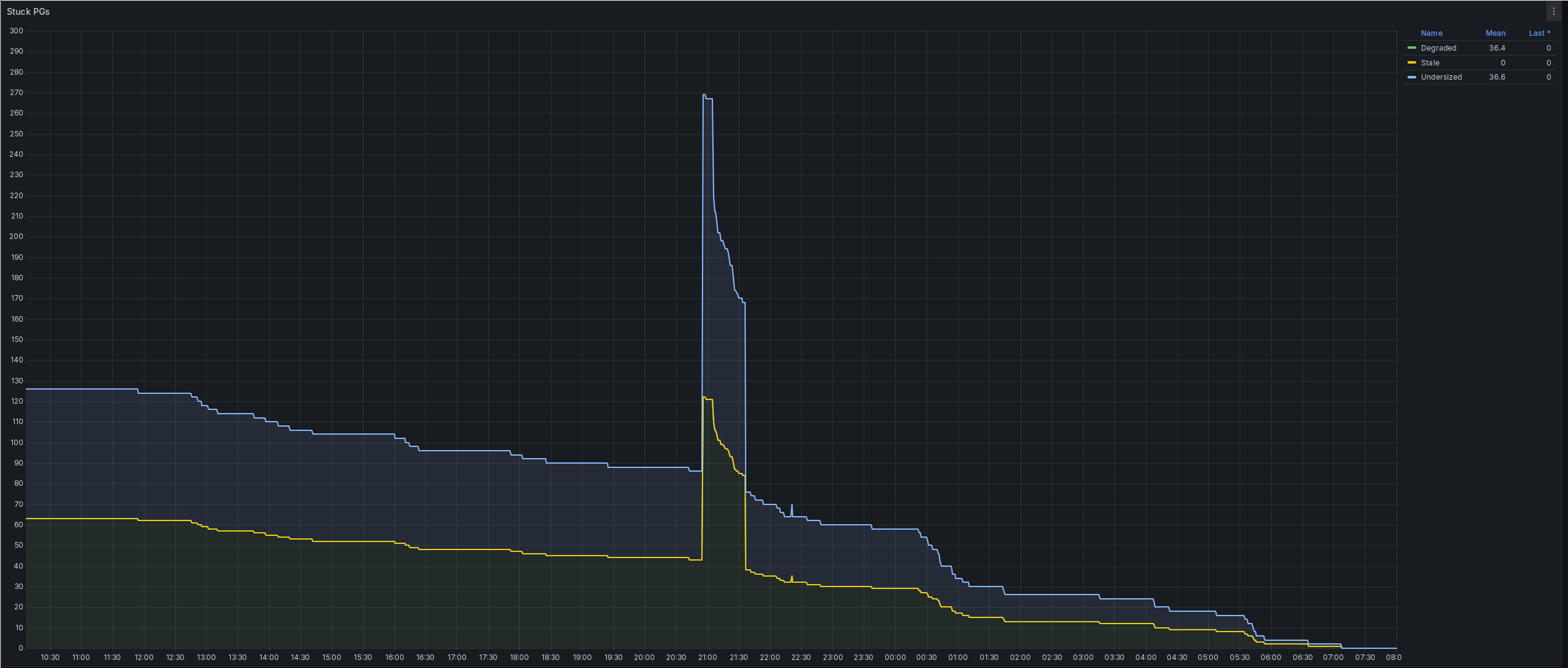Click the Undersized mean value 36.6
The image size is (1568, 668).
[1496, 77]
